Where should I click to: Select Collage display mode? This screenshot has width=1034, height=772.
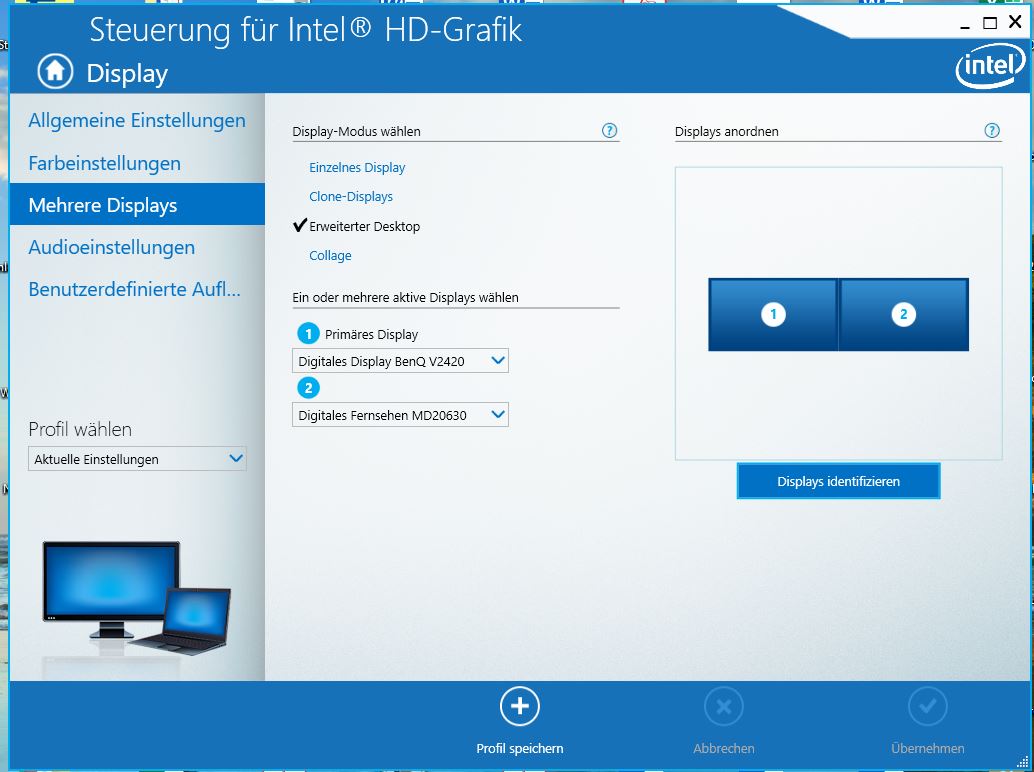point(330,255)
